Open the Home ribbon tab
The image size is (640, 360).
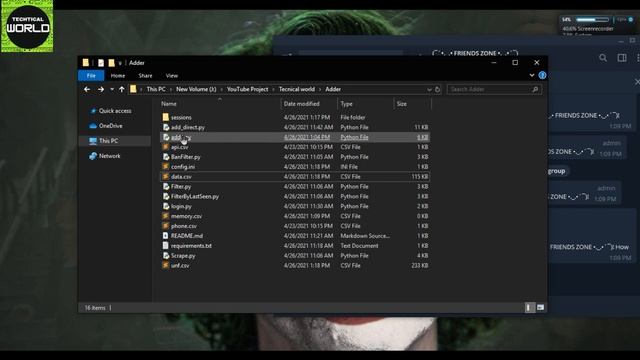point(118,76)
